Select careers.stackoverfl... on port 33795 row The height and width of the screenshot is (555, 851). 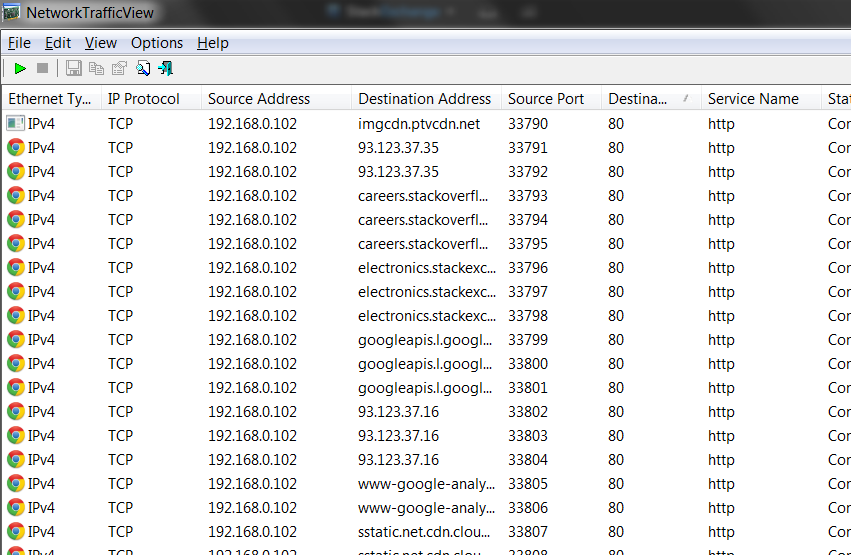pos(423,244)
